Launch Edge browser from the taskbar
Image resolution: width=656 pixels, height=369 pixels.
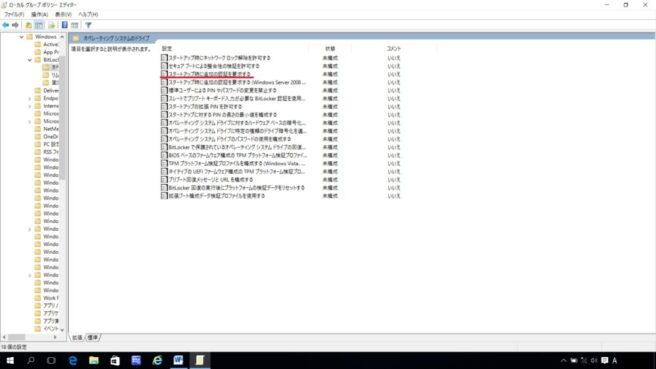pyautogui.click(x=73, y=360)
